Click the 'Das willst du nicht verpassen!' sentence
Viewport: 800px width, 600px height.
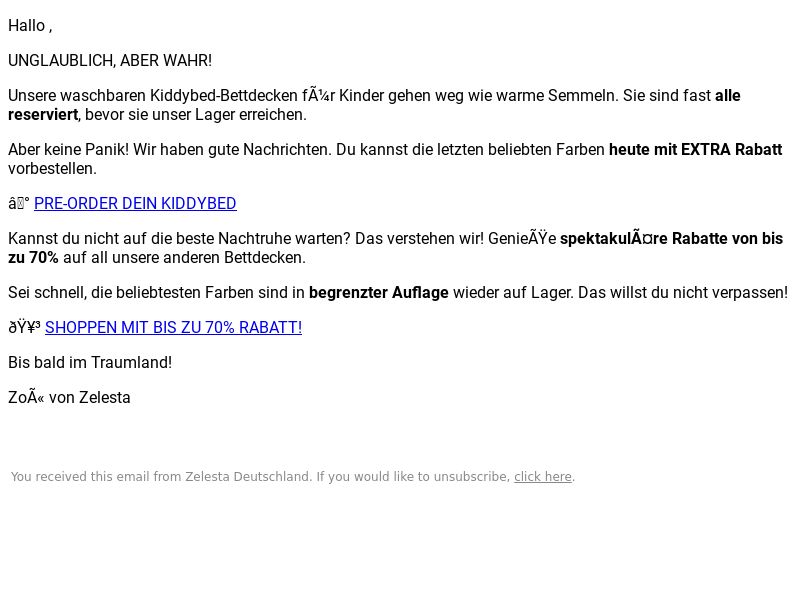click(x=683, y=293)
